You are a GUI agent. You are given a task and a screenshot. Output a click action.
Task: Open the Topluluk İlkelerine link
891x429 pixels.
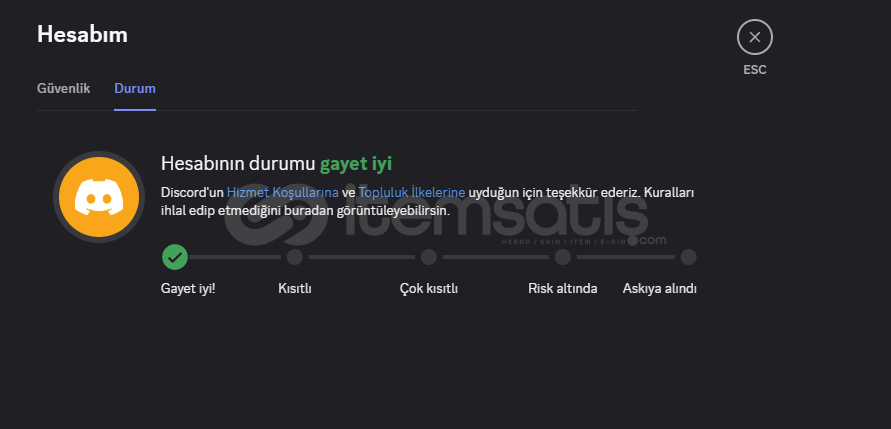(x=412, y=193)
